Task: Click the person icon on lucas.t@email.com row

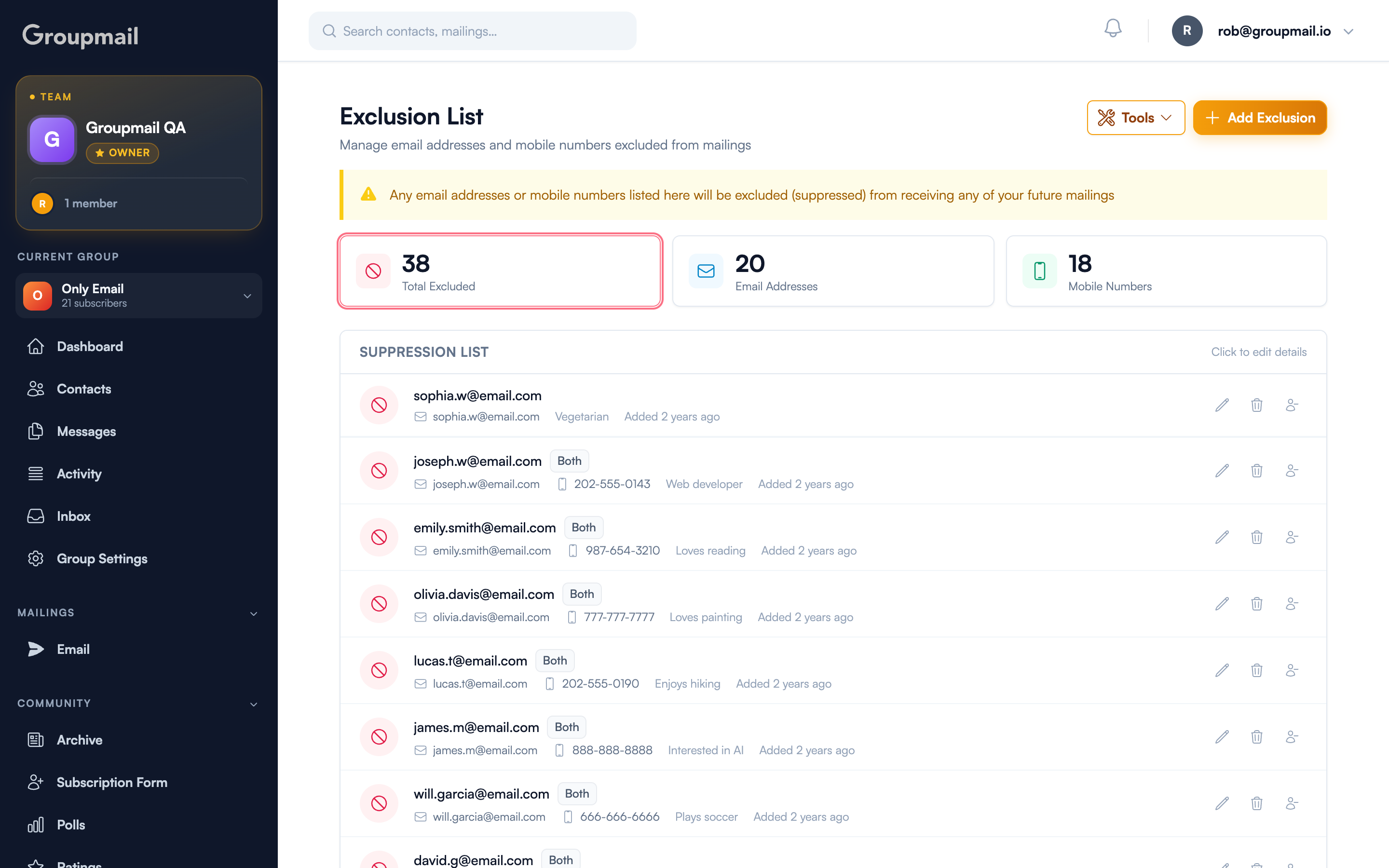Action: tap(1292, 670)
